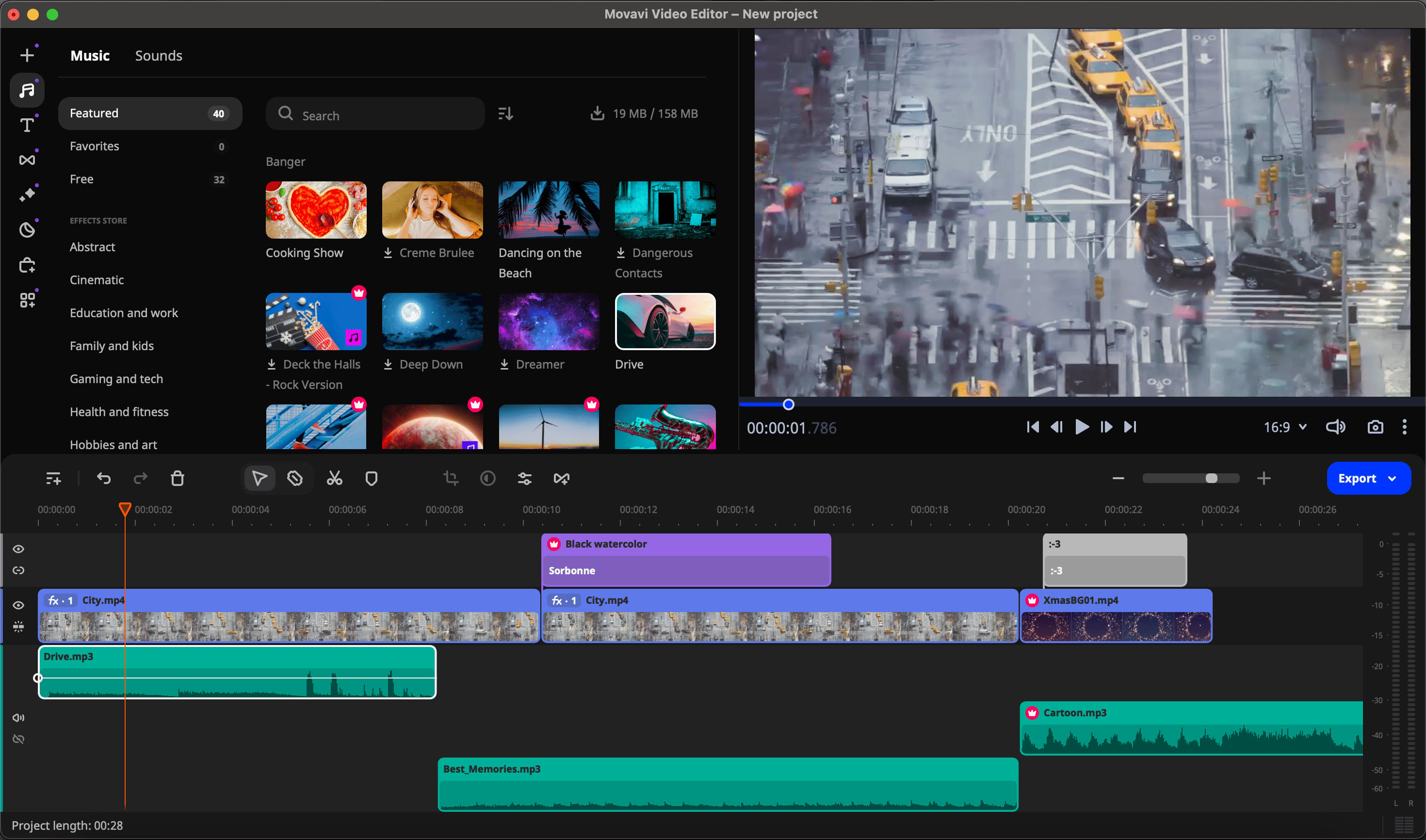Open the Stickers clock-shaped sidebar icon

(27, 229)
